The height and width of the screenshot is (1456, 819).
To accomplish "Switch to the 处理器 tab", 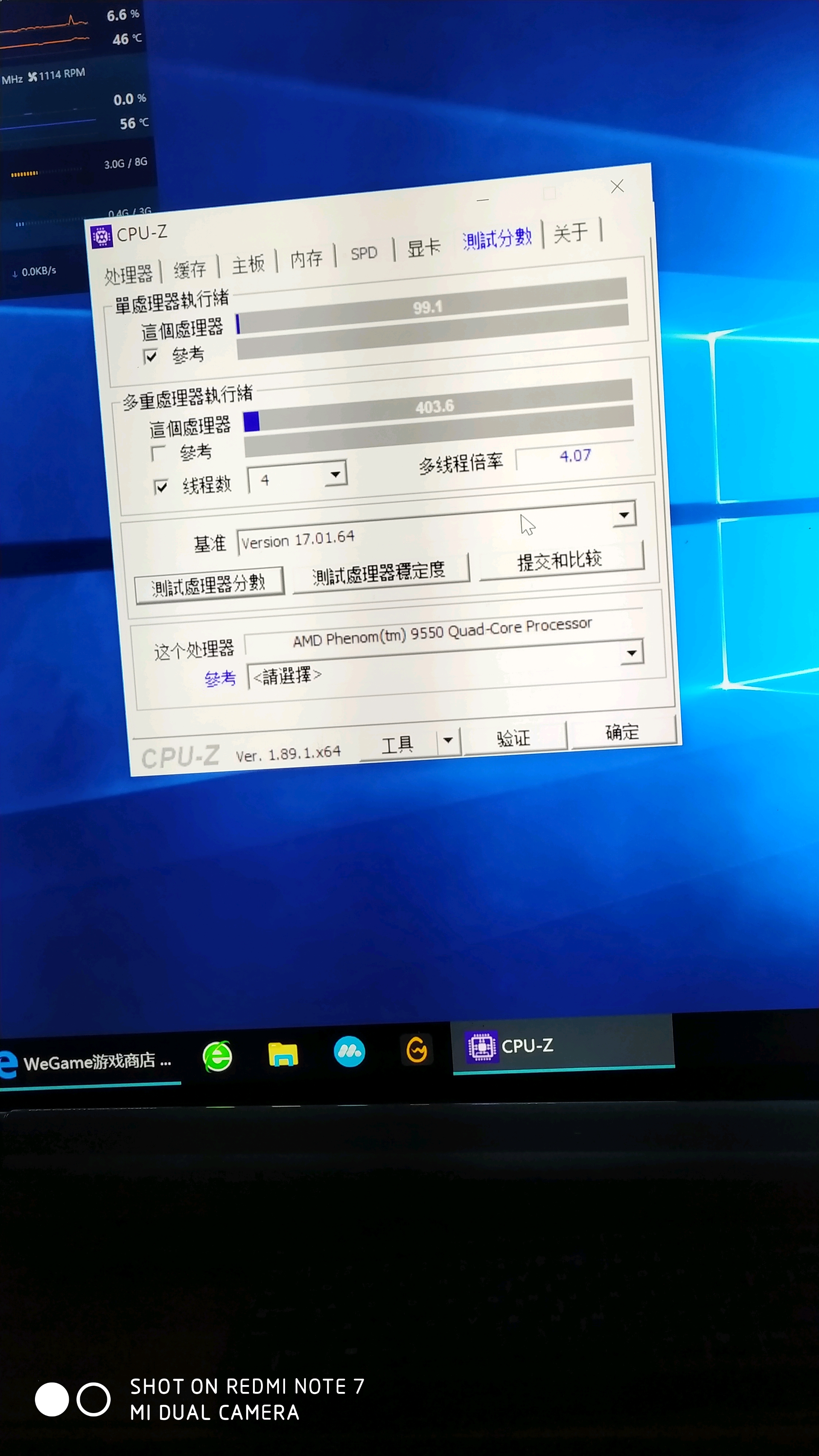I will tap(129, 275).
